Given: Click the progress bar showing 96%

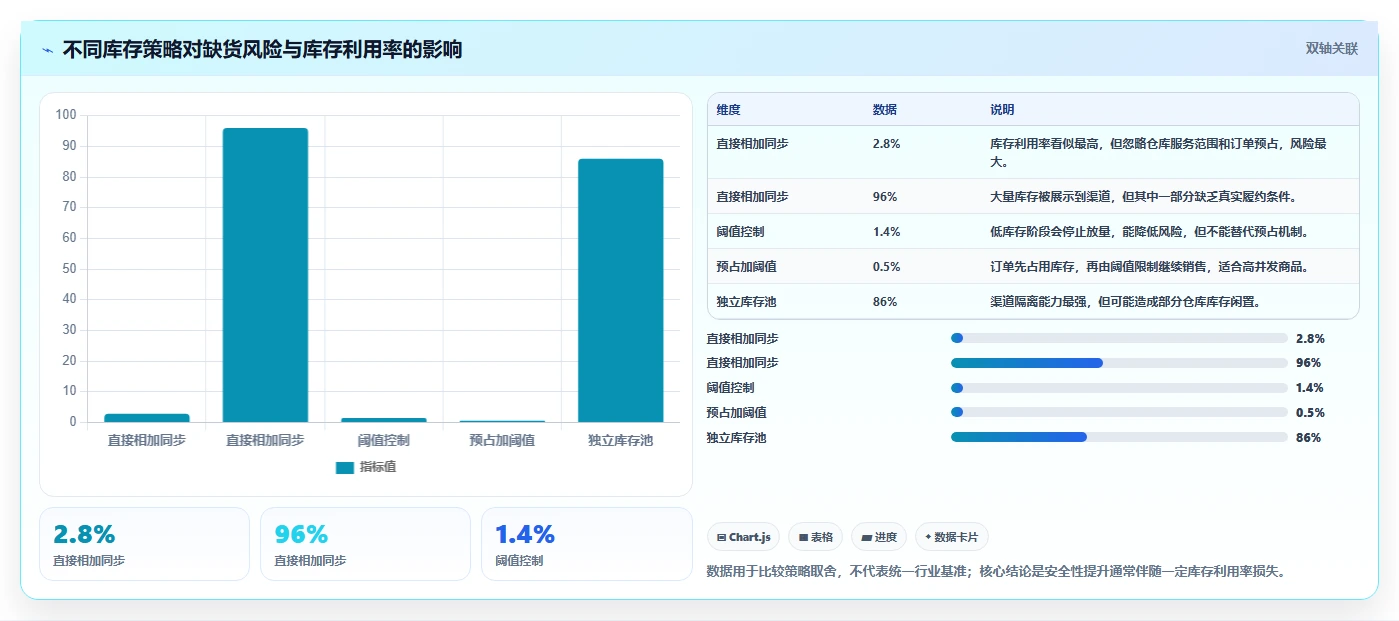Looking at the screenshot, I should [1119, 363].
